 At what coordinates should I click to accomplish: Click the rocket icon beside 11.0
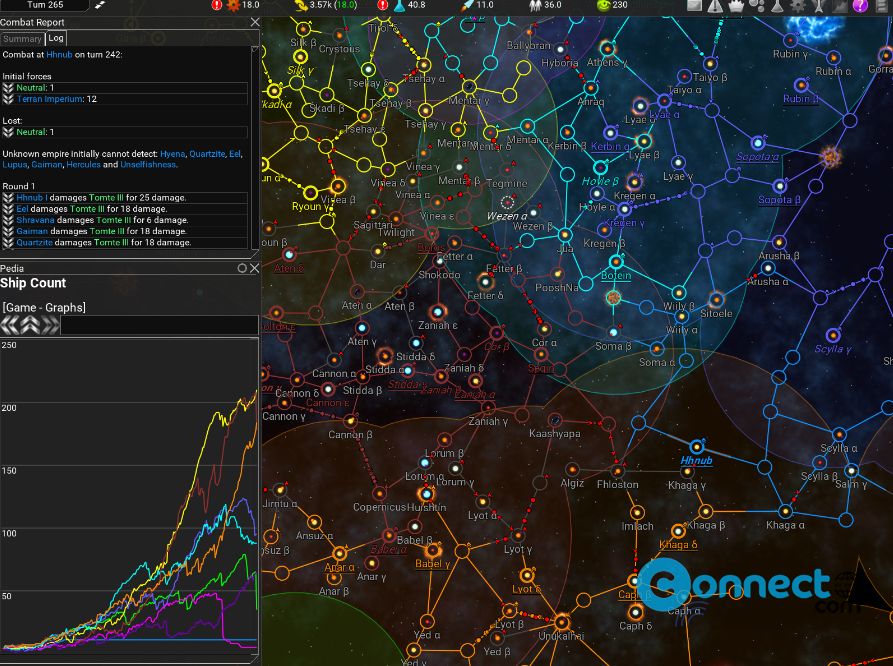(468, 5)
